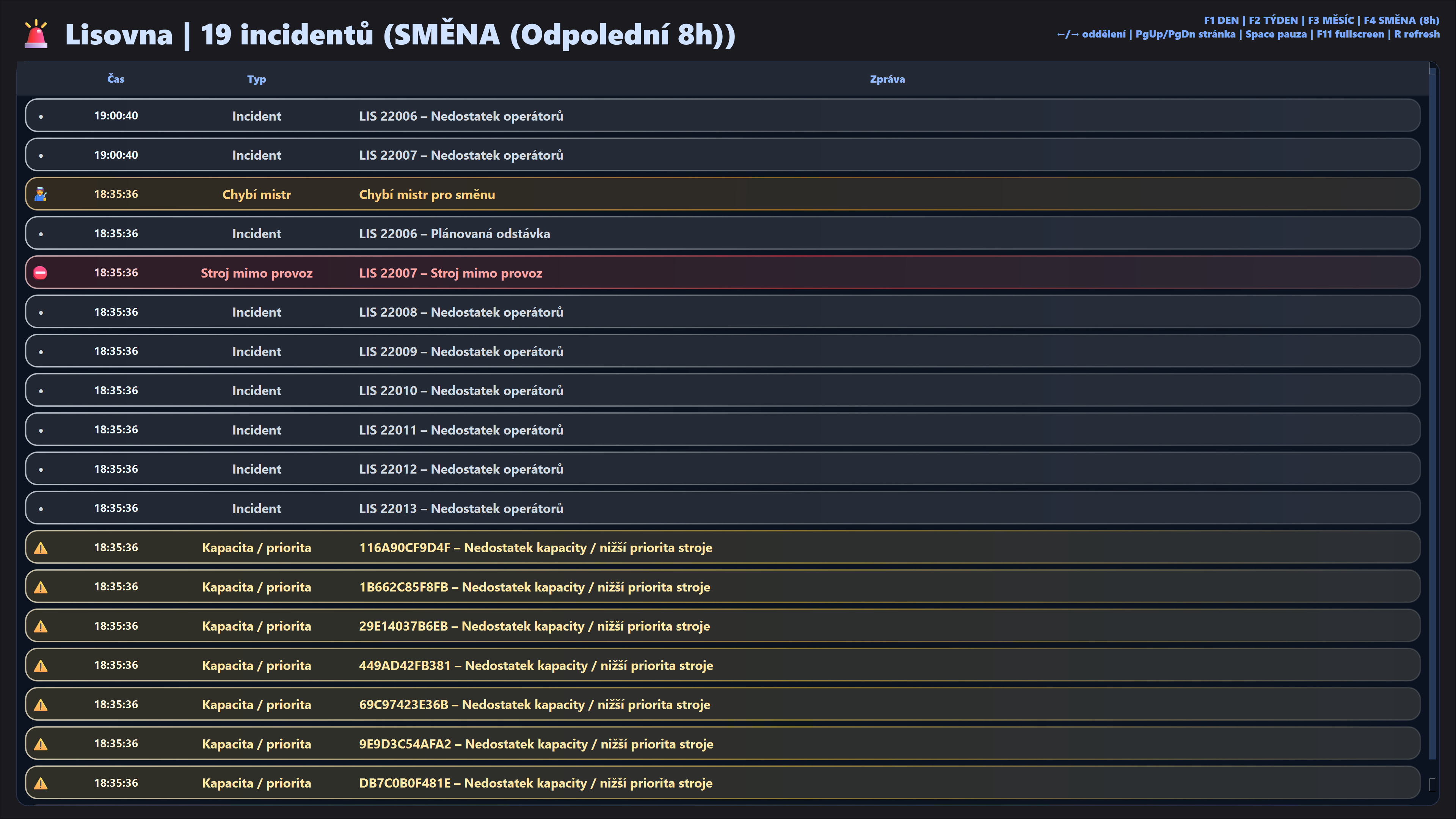
Task: Select the LIS 22008 Nedostatek operátorů row
Action: point(722,312)
